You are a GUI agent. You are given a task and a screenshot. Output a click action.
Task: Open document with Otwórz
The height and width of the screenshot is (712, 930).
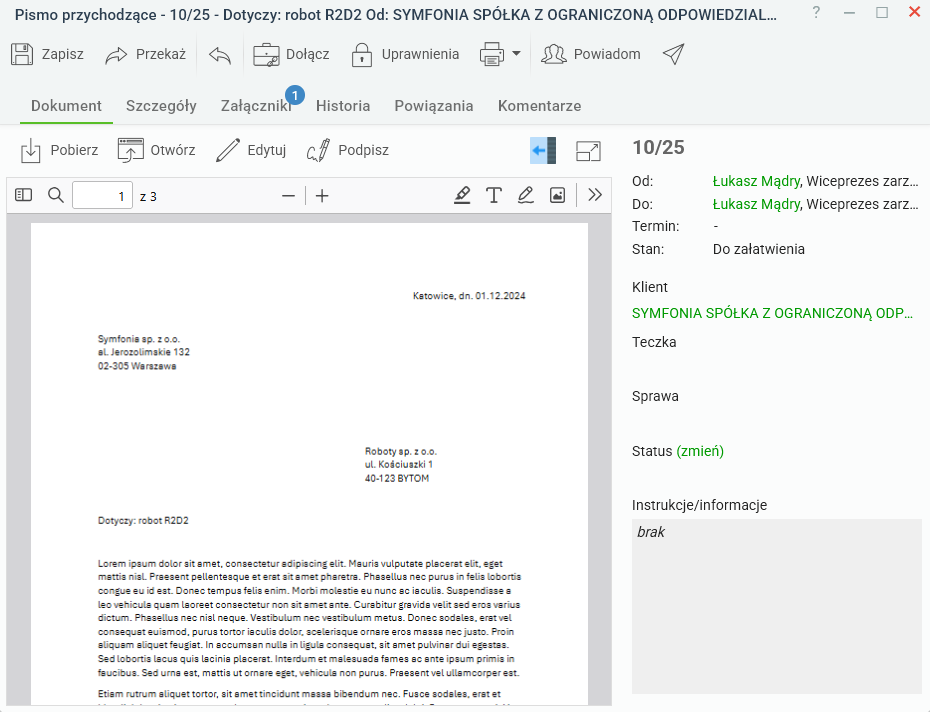(157, 150)
